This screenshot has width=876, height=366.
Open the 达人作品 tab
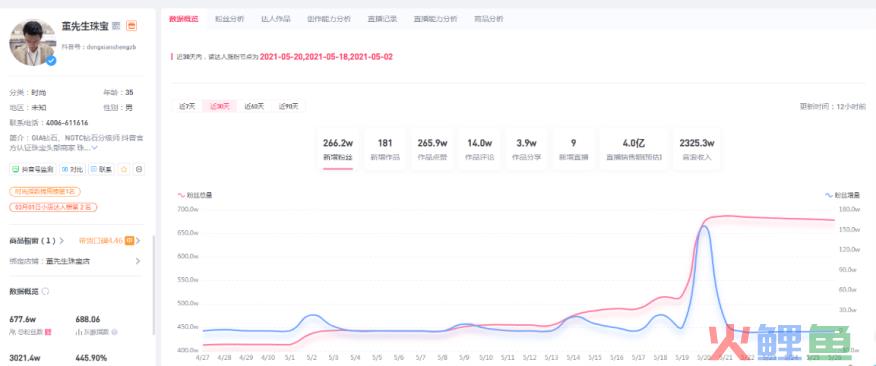[x=275, y=18]
